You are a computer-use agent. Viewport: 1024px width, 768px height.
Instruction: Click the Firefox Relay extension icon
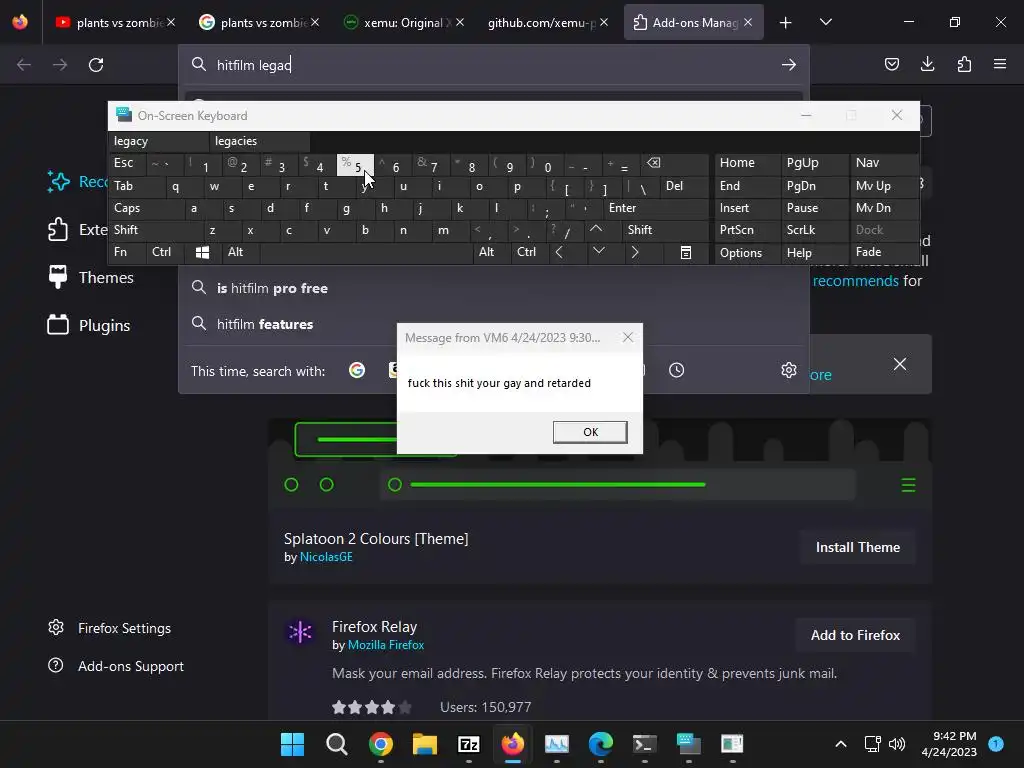300,632
